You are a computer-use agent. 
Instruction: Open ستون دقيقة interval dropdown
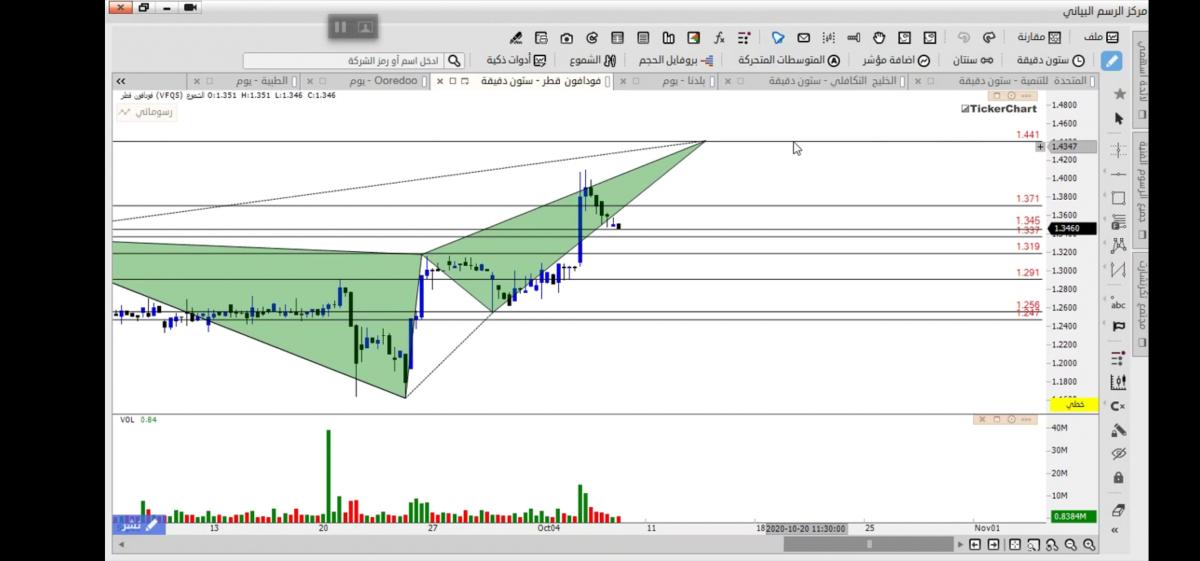[1051, 60]
